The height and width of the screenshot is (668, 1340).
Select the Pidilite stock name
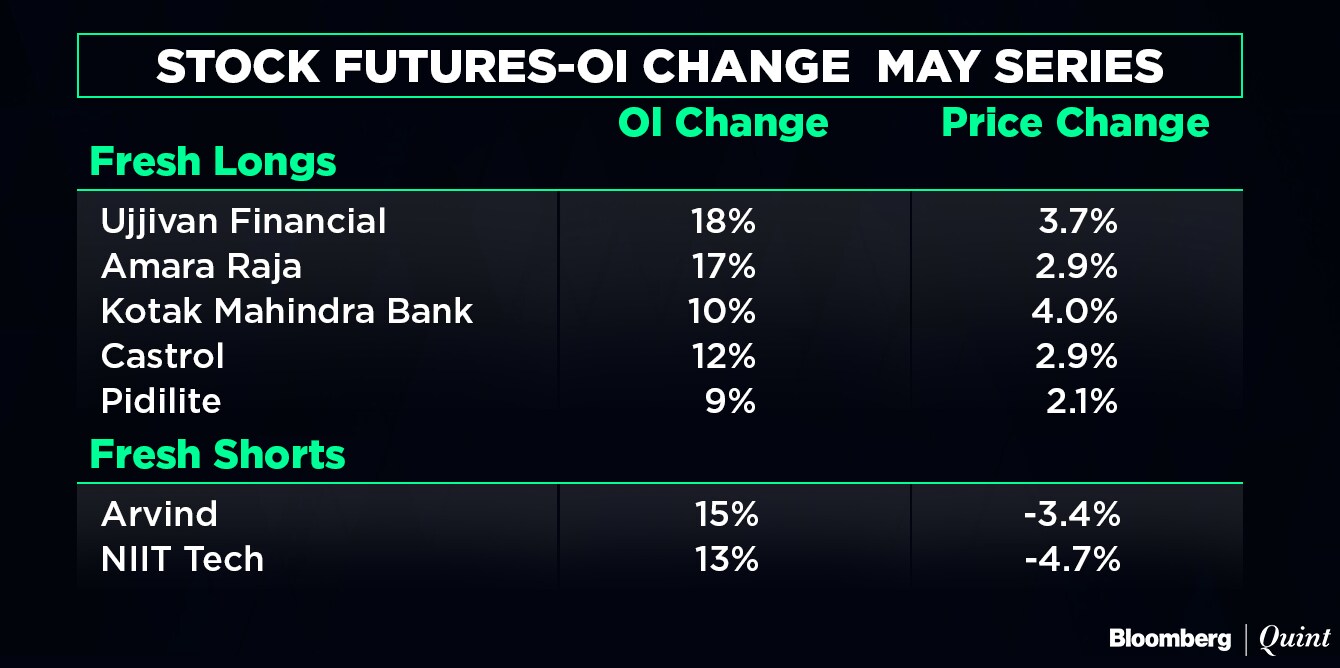point(161,401)
